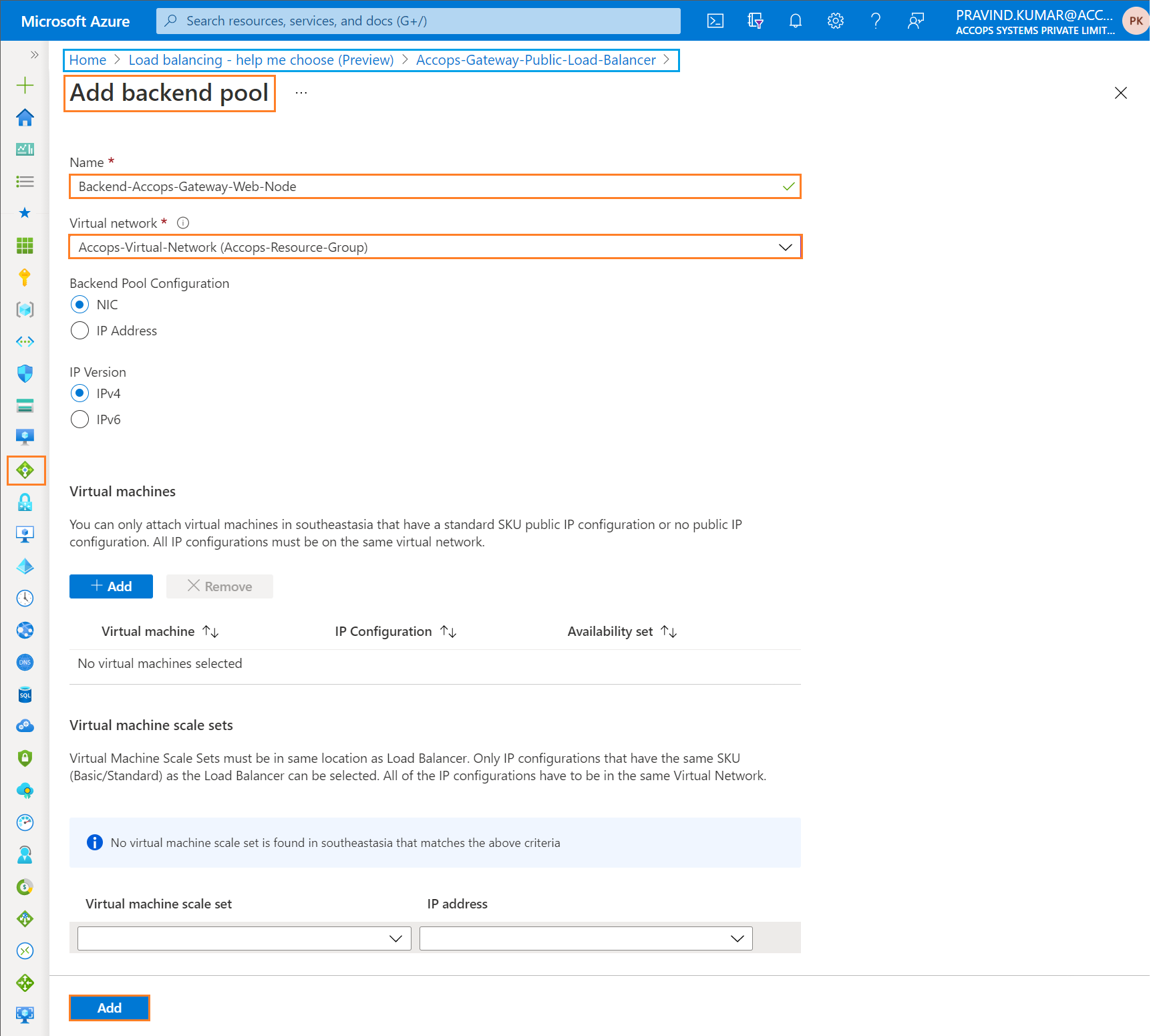The image size is (1151, 1036).
Task: Open All services list icon in sidebar
Action: coord(25,181)
